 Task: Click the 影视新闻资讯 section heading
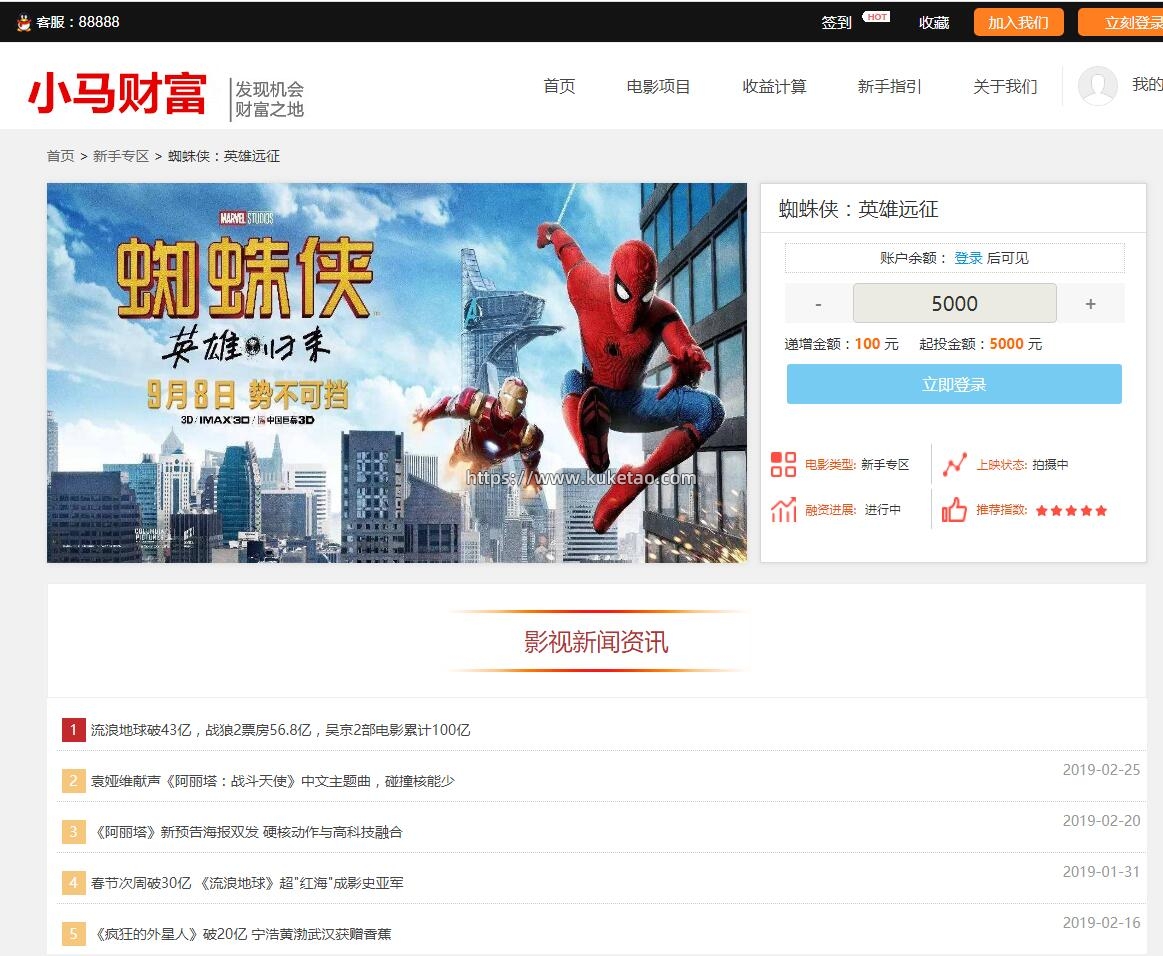coord(596,642)
